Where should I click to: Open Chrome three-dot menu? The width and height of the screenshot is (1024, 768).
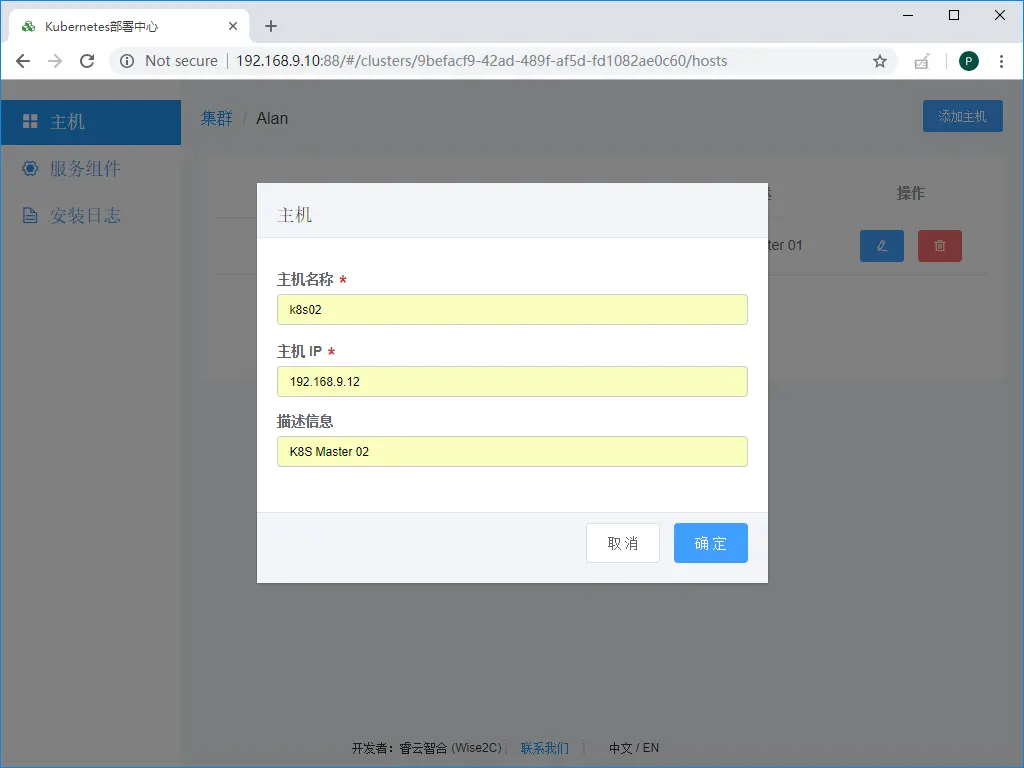[1001, 61]
